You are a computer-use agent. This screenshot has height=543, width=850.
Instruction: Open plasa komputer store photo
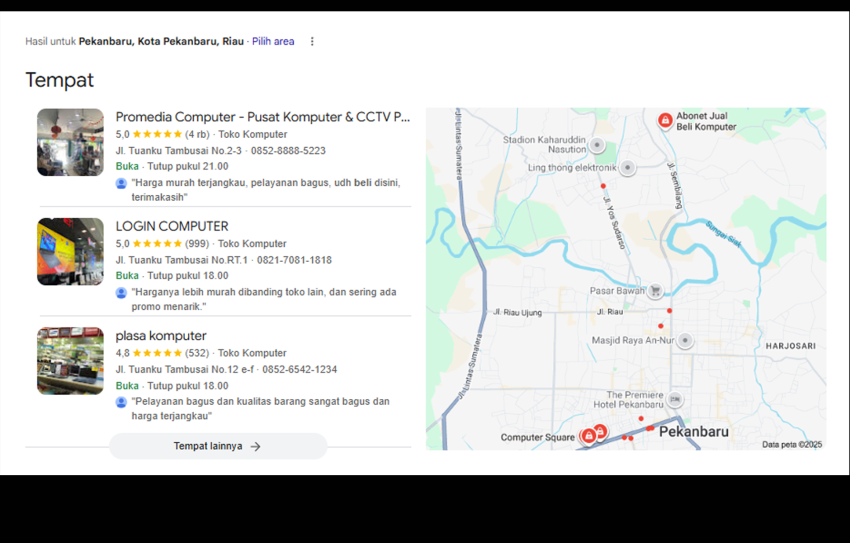tap(70, 361)
